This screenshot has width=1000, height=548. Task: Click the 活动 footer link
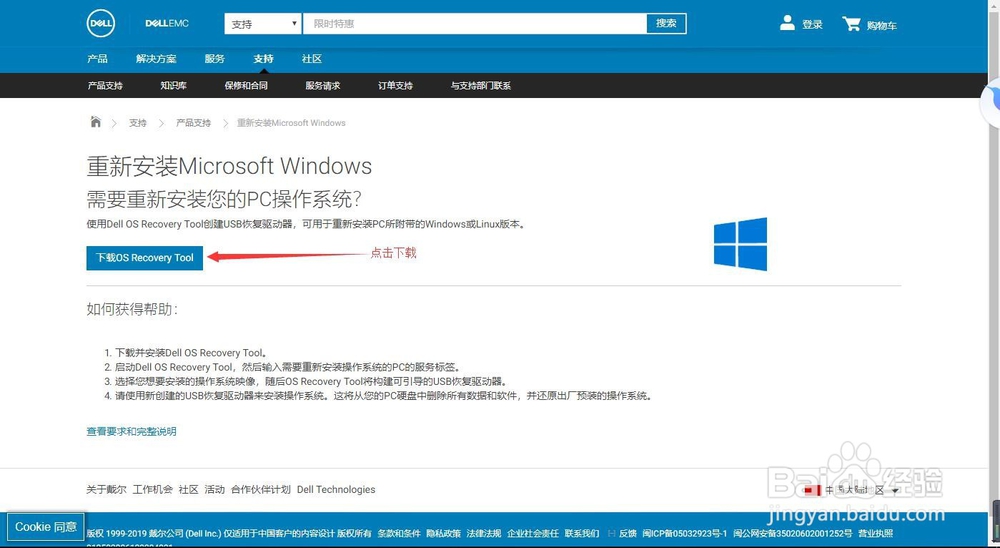(215, 489)
